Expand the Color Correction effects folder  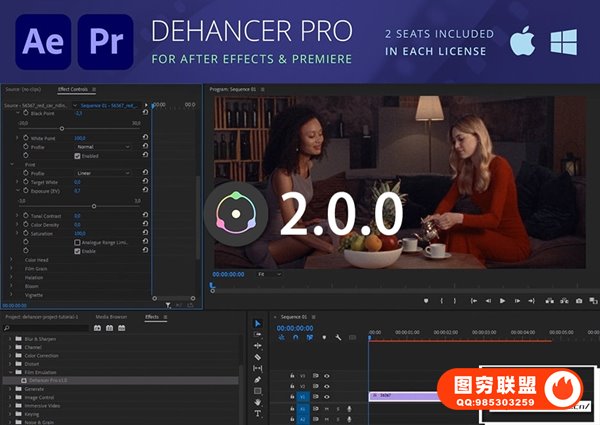[x=11, y=355]
